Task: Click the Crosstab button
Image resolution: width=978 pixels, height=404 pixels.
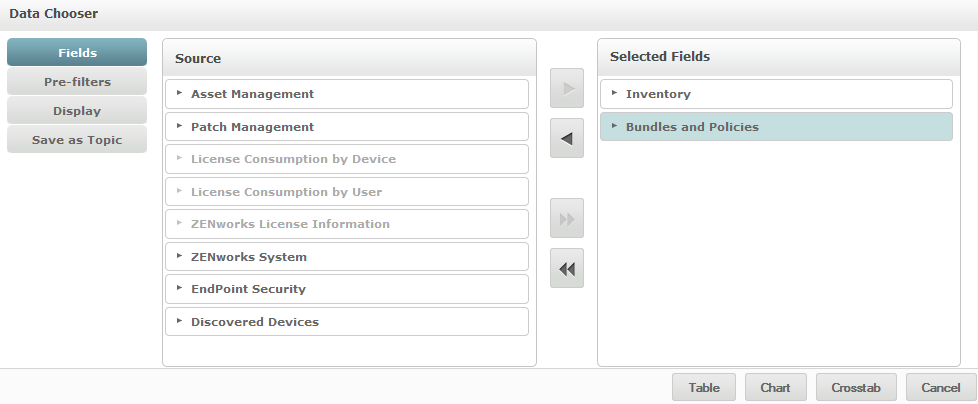Action: pyautogui.click(x=856, y=388)
